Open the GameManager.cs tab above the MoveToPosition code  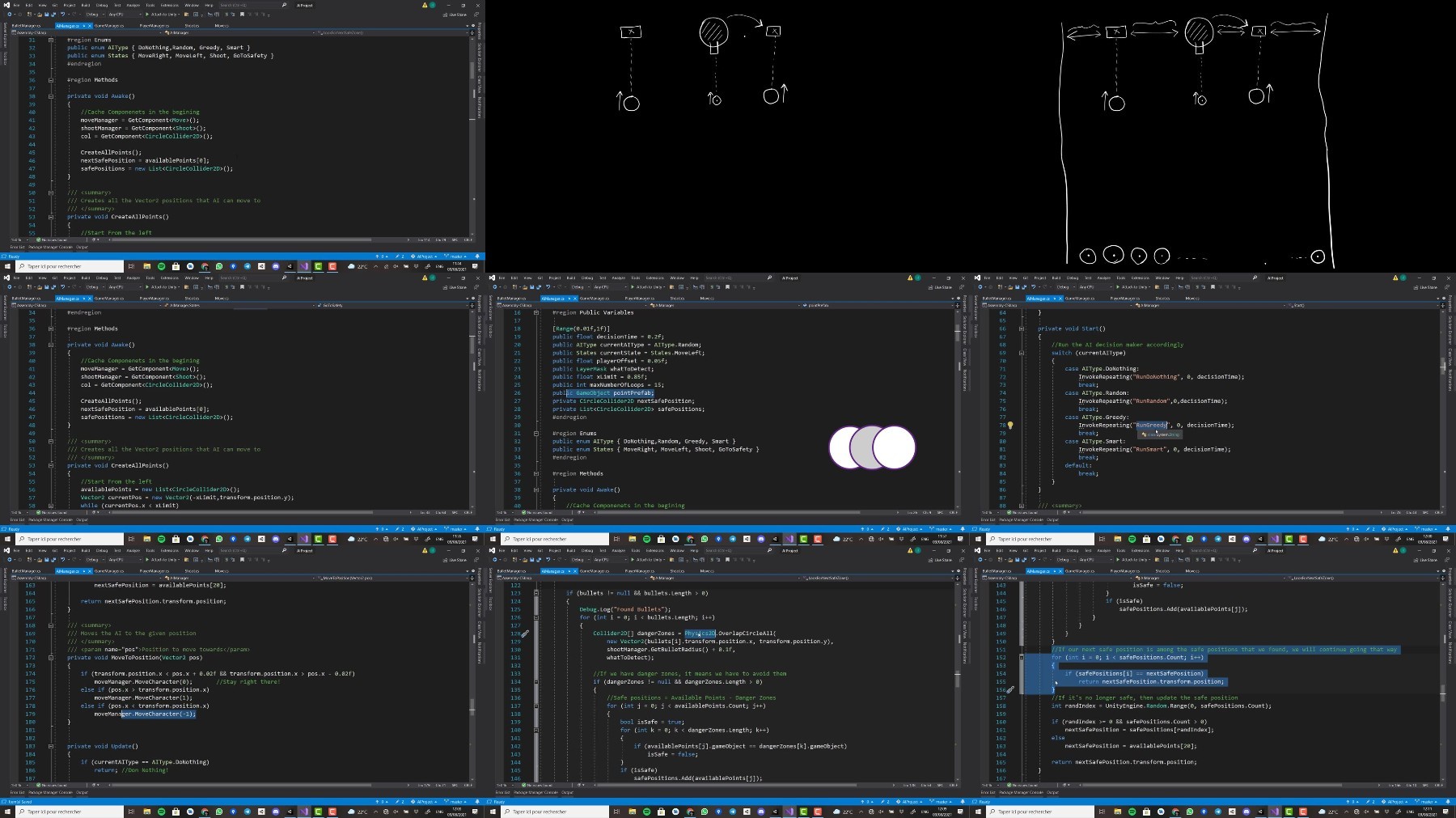click(109, 570)
